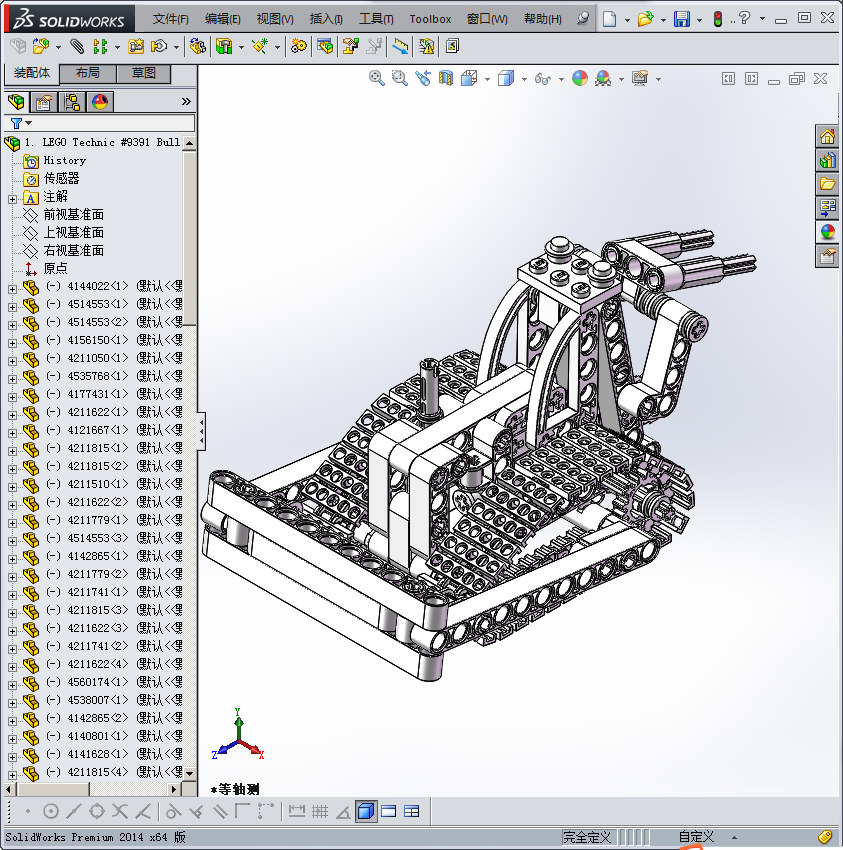This screenshot has height=850, width=843.
Task: Open the 帮助(H) menu
Action: pos(543,19)
